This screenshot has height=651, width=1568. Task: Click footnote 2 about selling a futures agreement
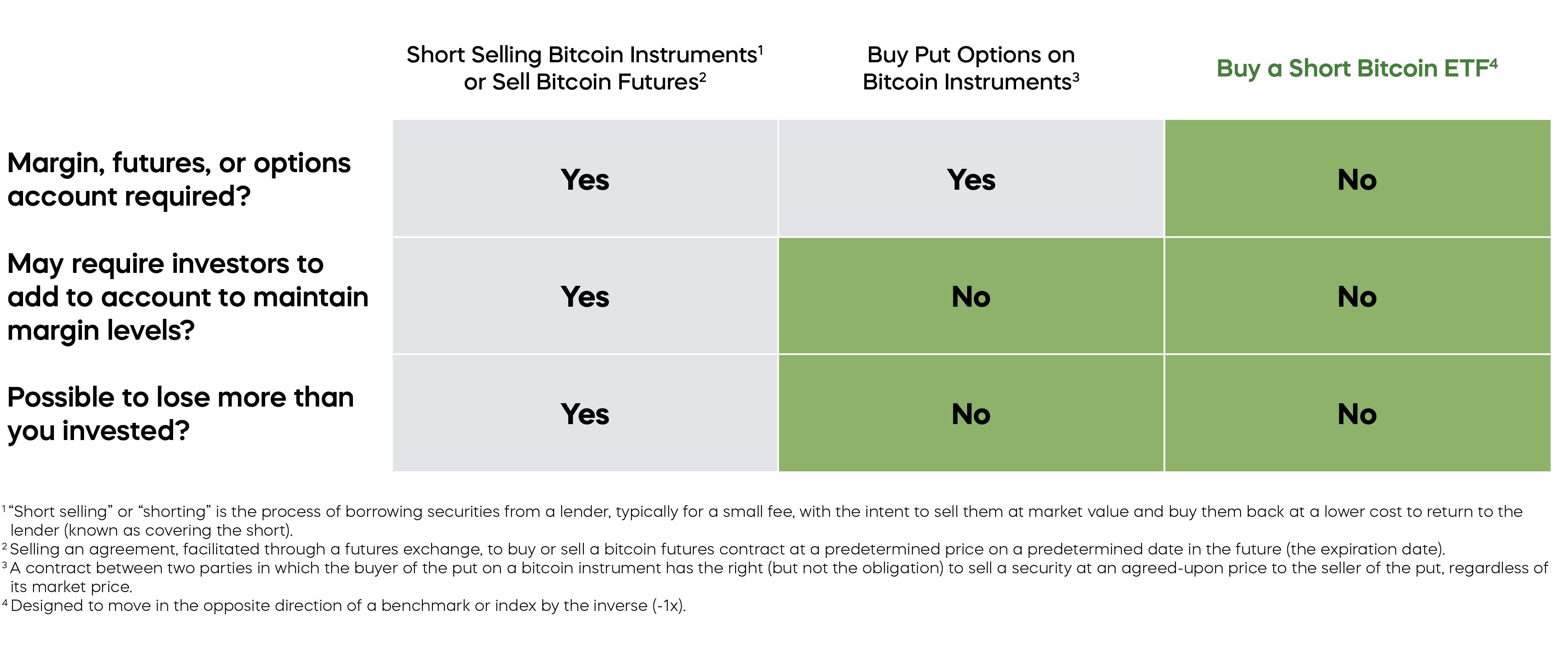[x=724, y=549]
